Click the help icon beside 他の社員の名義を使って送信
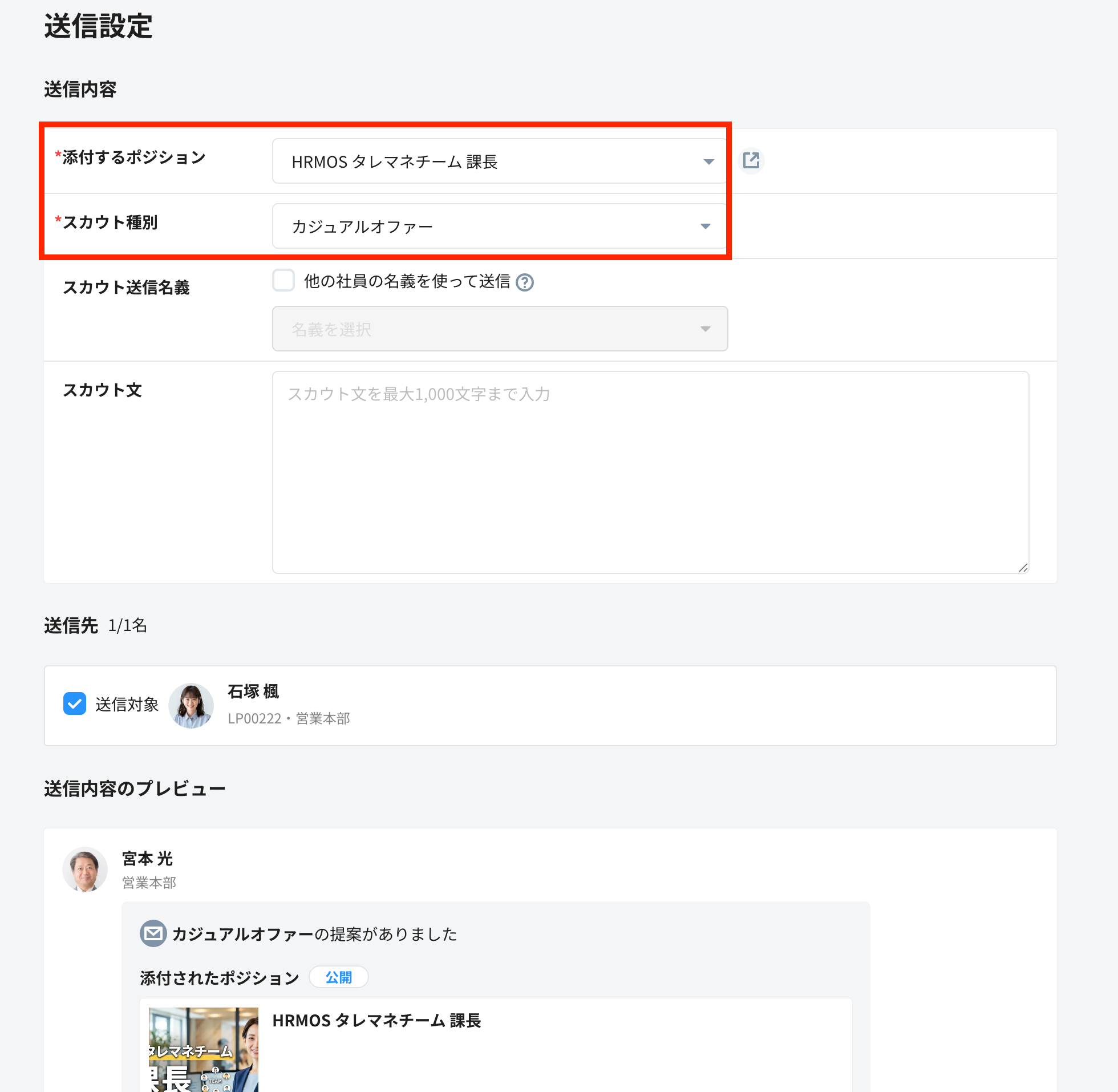The width and height of the screenshot is (1118, 1092). pos(525,282)
